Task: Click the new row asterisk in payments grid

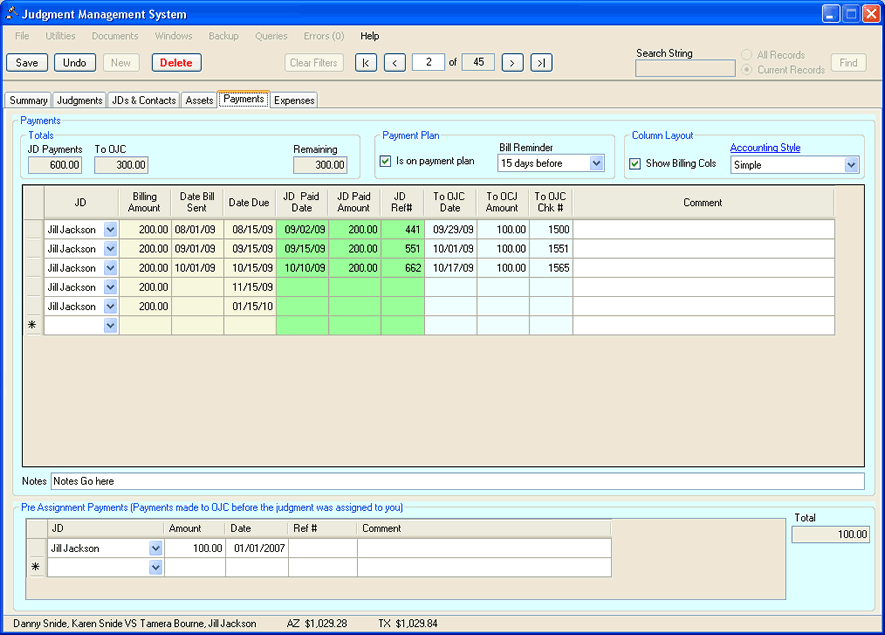Action: click(x=33, y=326)
